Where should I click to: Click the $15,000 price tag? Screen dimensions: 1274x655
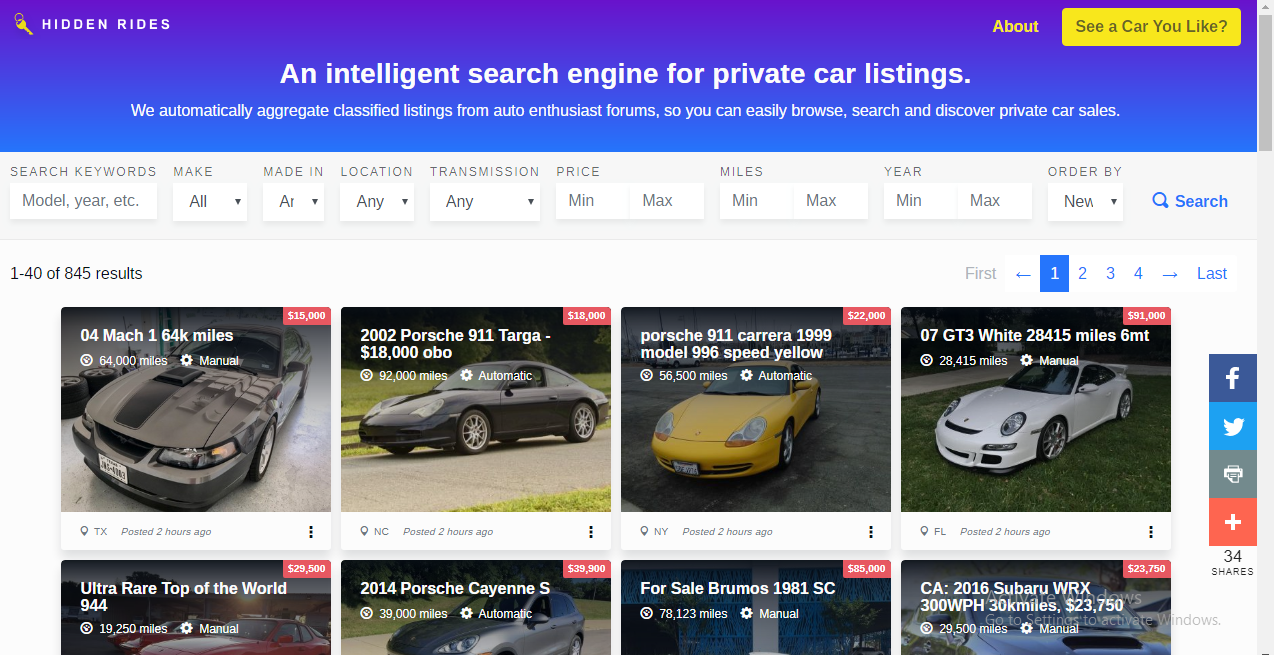[x=307, y=316]
